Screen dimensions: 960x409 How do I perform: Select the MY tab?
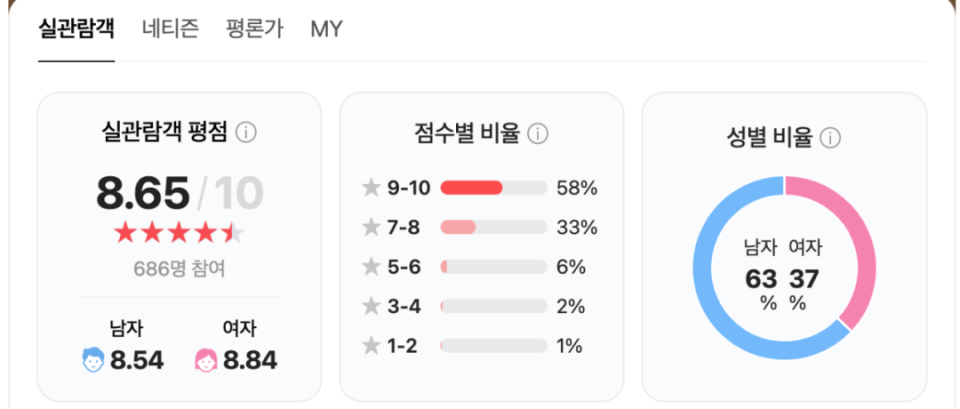click(x=326, y=29)
